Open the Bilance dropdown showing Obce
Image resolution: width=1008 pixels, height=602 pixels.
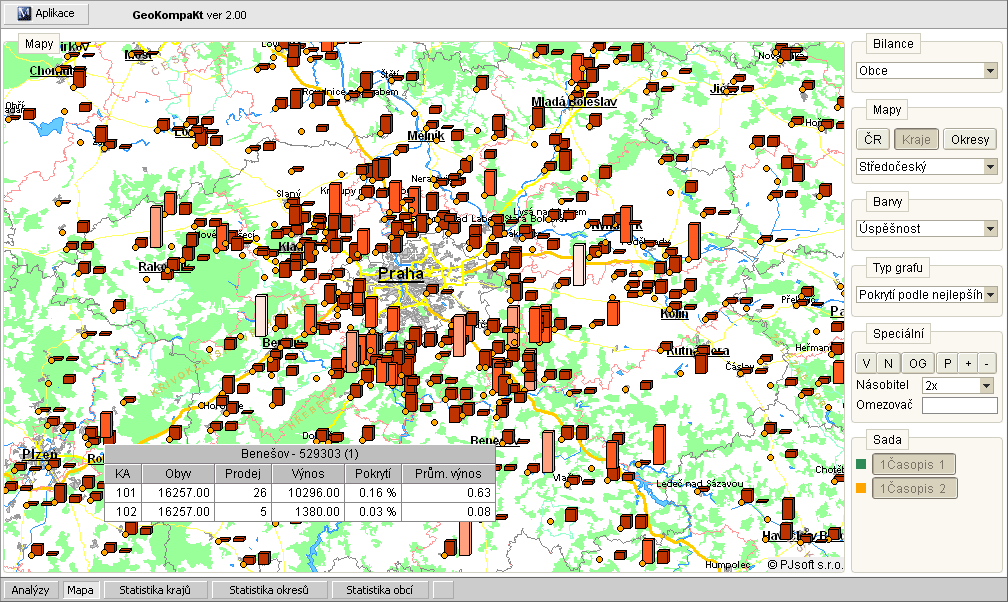tap(927, 71)
